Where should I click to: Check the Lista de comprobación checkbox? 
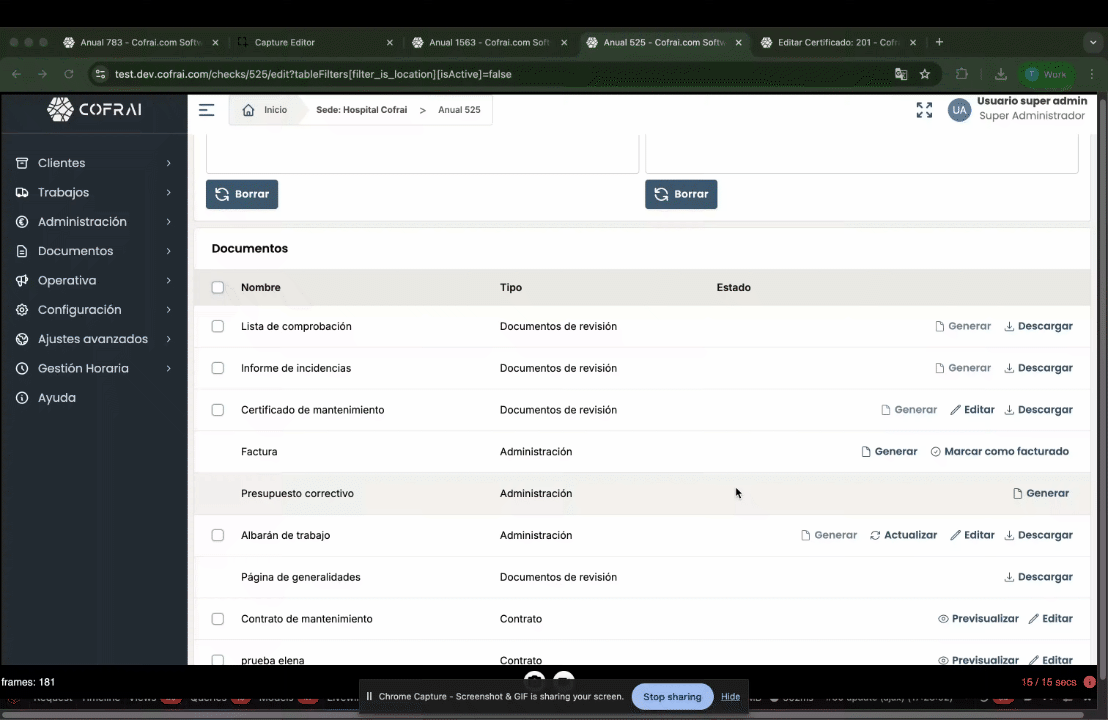click(218, 326)
